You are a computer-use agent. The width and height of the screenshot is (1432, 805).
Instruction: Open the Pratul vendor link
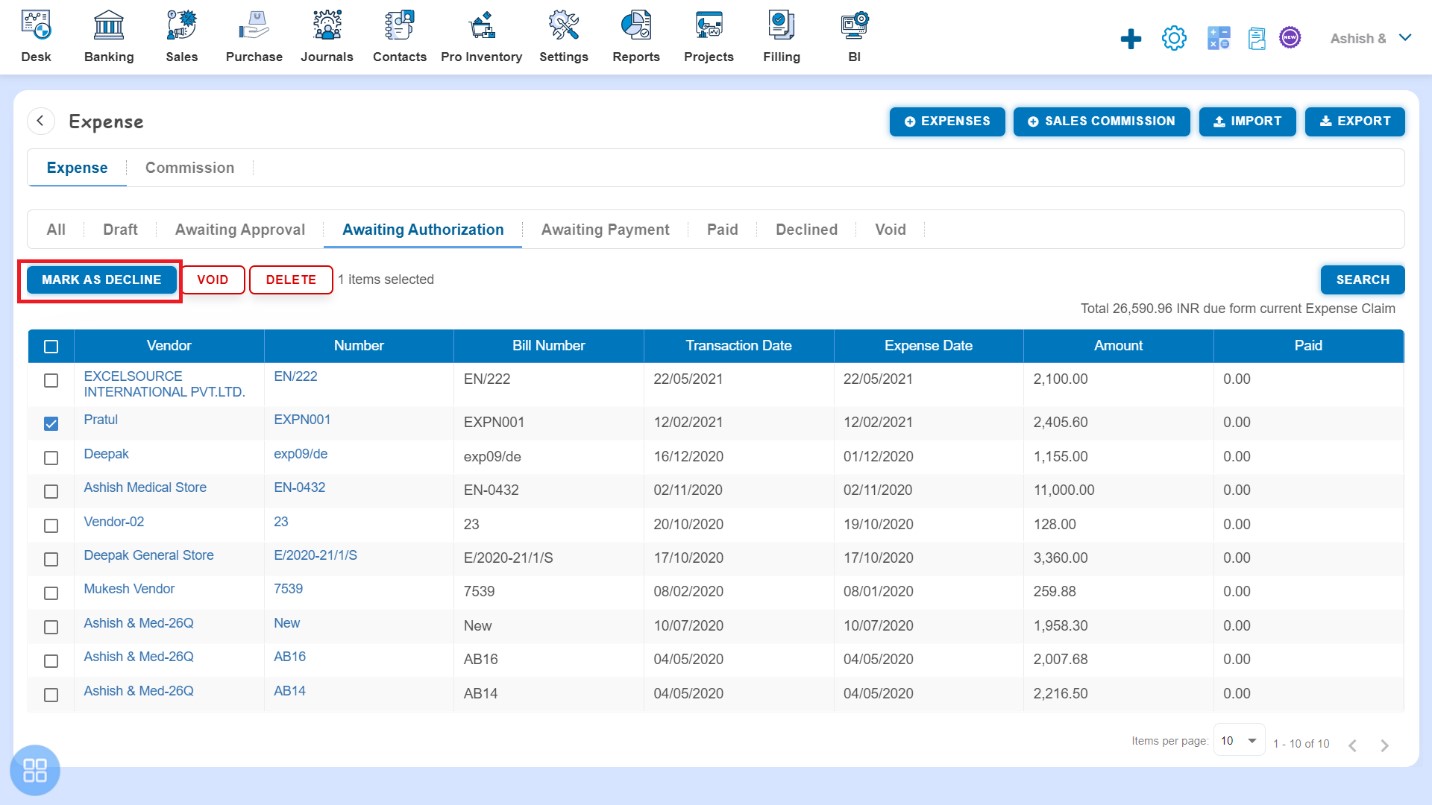click(101, 420)
